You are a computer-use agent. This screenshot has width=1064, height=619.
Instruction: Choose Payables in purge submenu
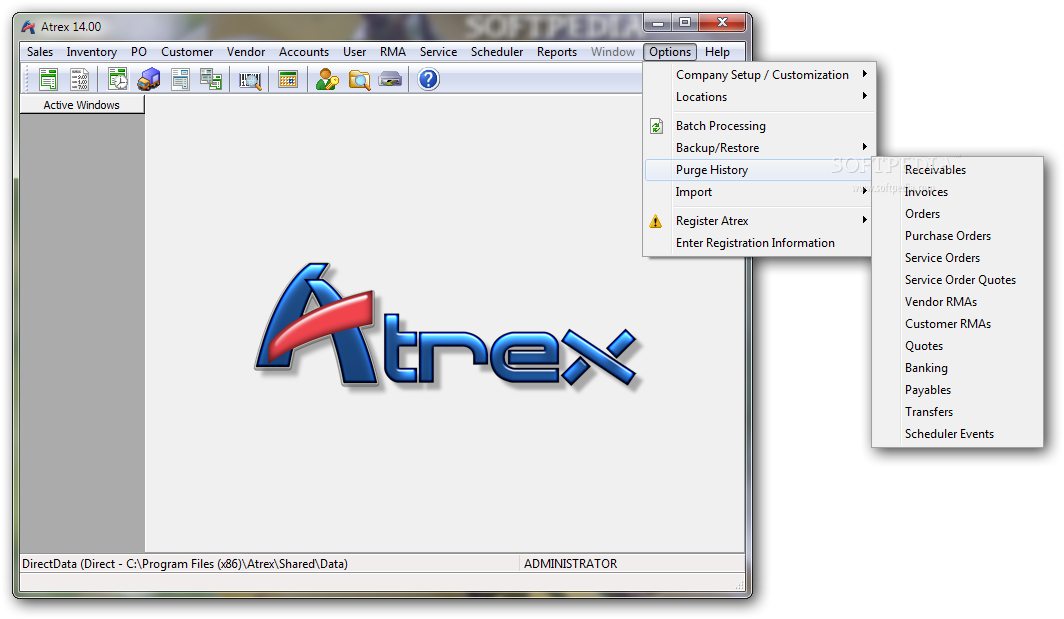957,390
